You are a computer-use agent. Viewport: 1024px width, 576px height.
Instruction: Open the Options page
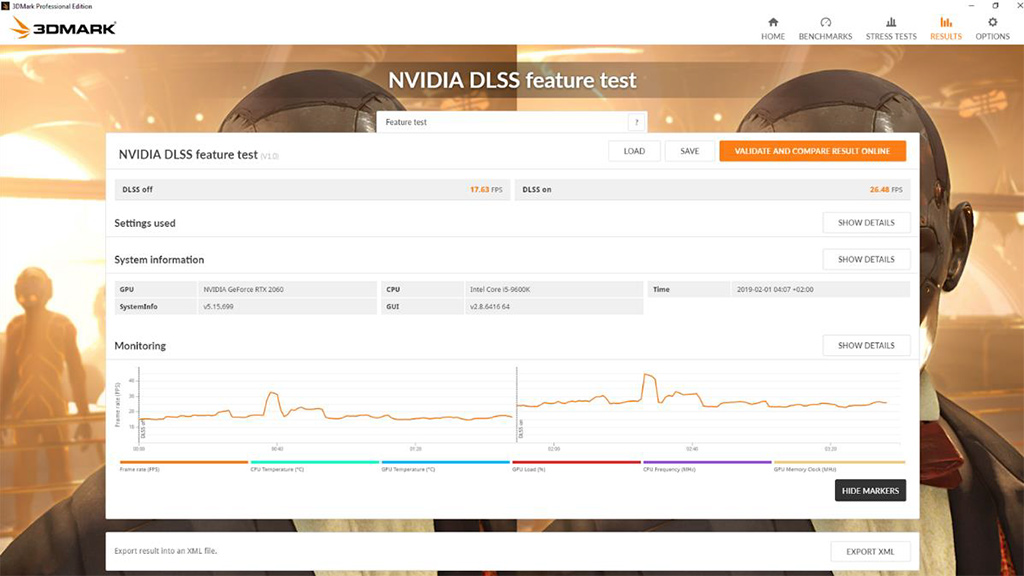[x=992, y=29]
